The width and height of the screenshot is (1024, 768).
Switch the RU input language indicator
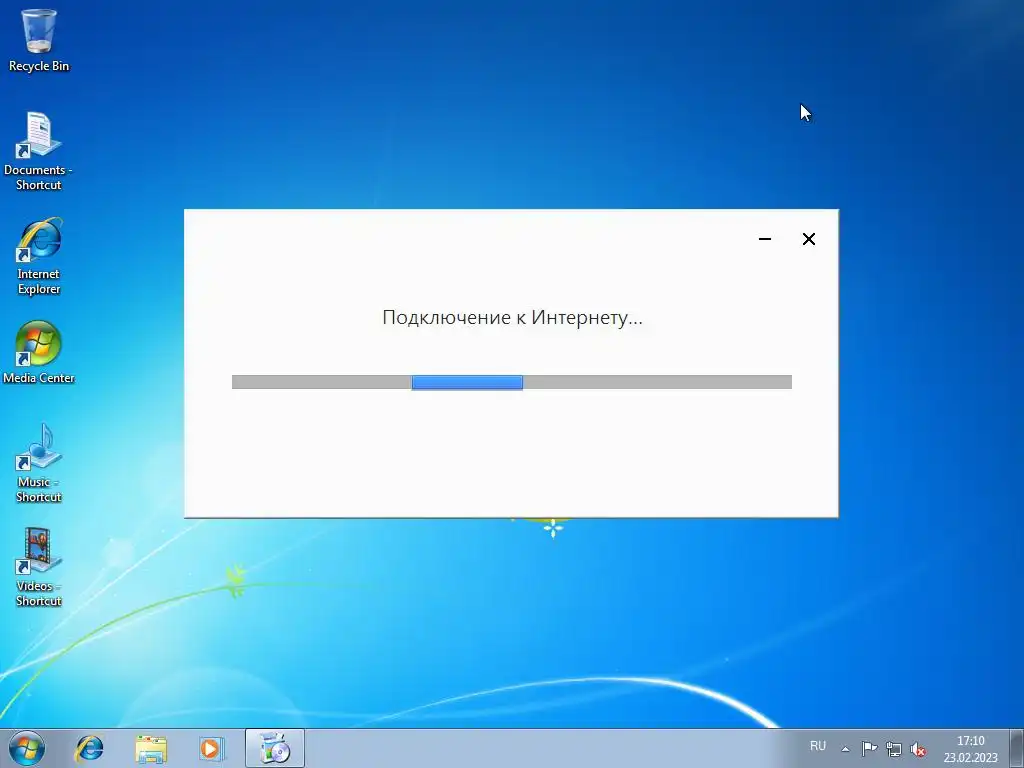818,746
